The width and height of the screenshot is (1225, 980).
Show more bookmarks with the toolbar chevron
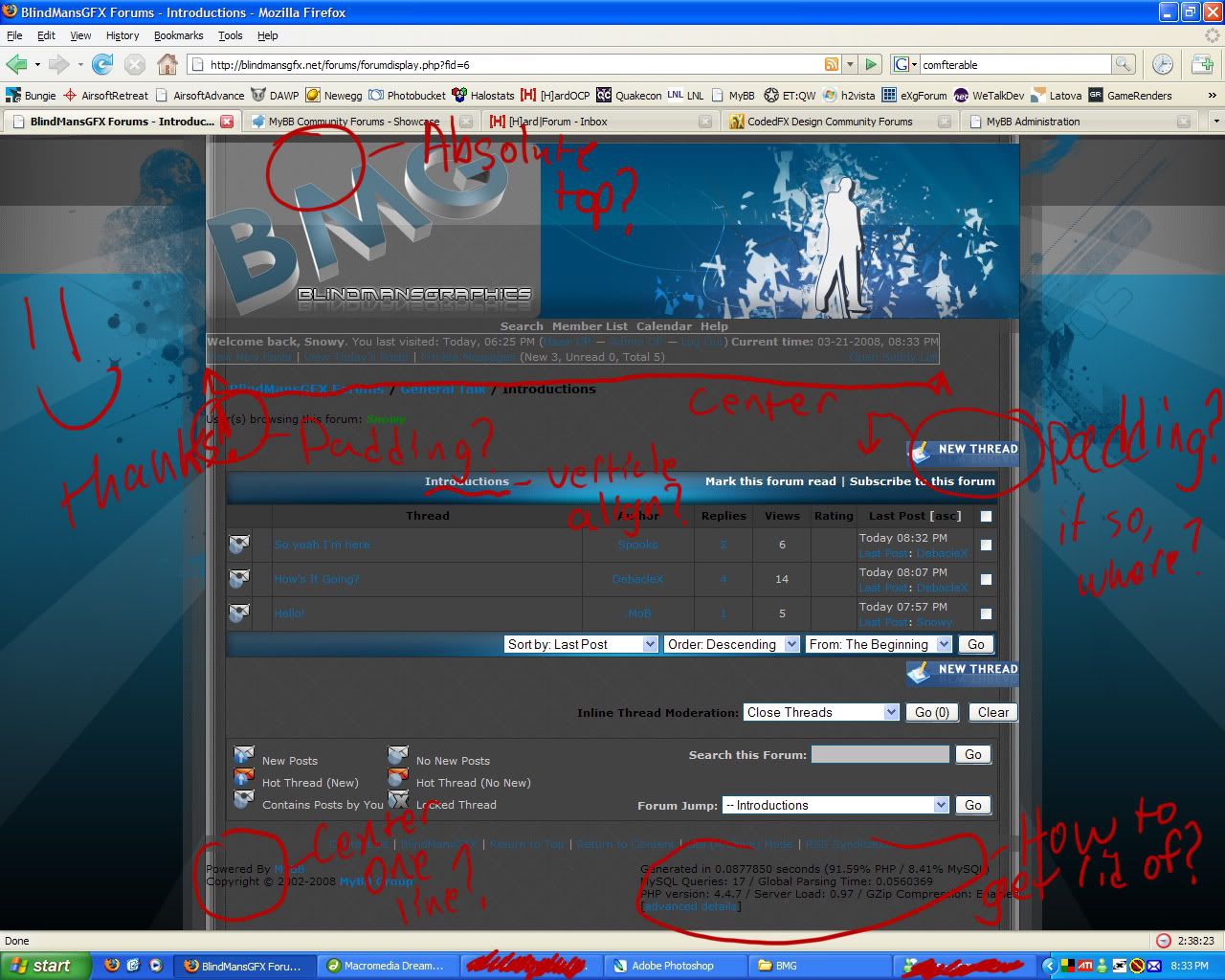pos(1213,96)
